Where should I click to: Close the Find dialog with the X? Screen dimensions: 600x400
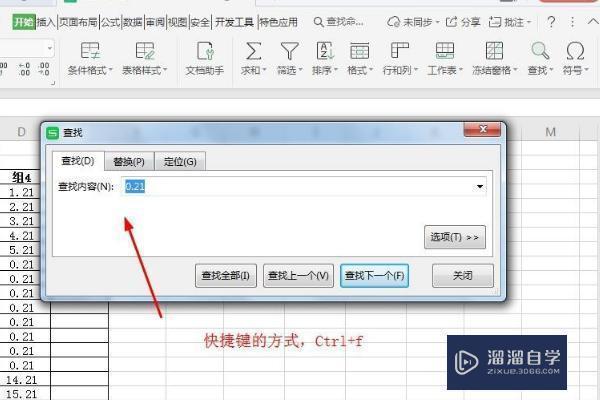click(482, 129)
